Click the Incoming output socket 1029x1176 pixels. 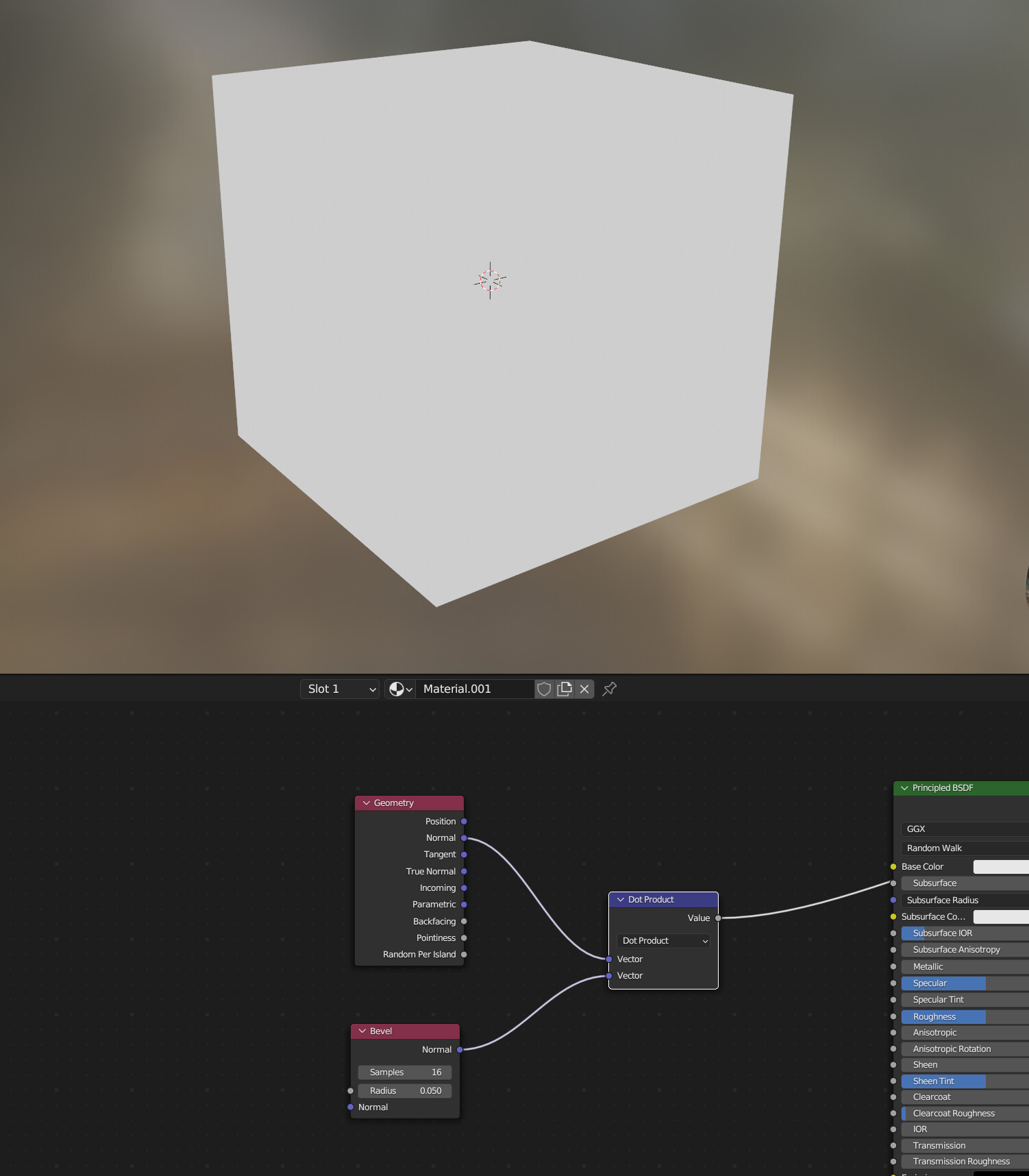[464, 887]
